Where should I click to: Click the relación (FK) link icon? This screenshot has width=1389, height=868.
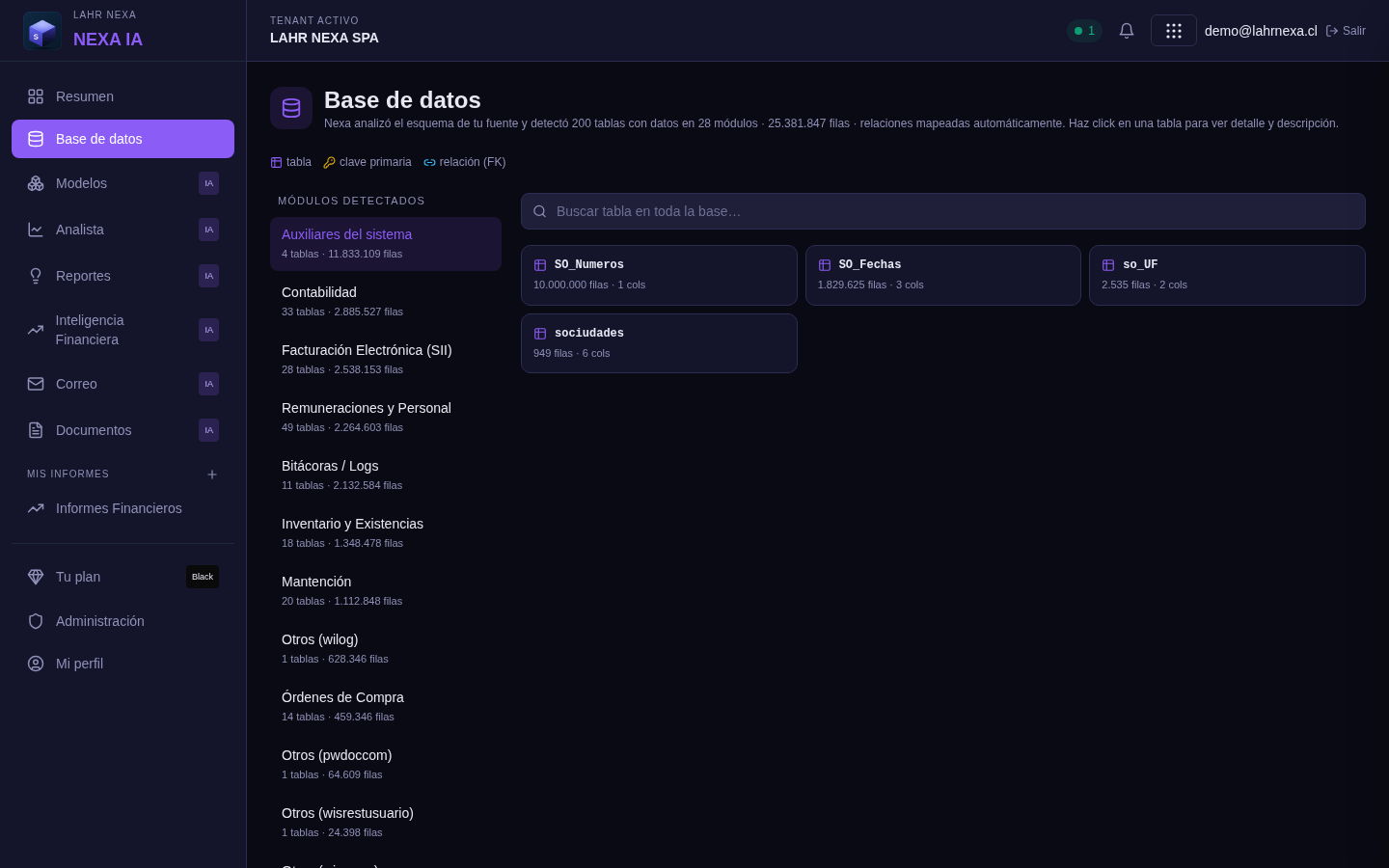click(429, 162)
